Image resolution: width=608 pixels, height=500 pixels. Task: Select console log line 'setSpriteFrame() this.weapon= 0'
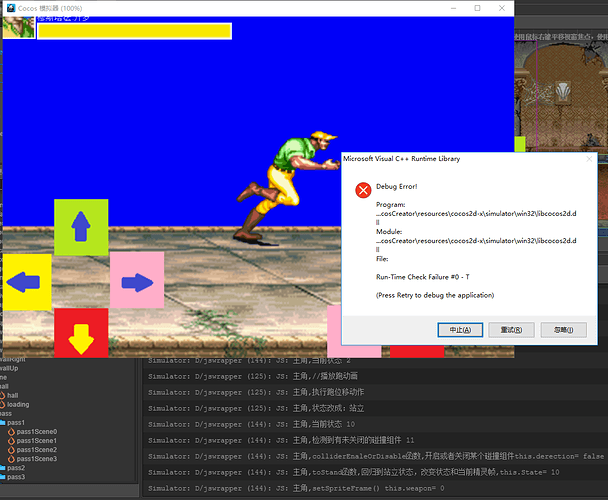[x=375, y=488]
